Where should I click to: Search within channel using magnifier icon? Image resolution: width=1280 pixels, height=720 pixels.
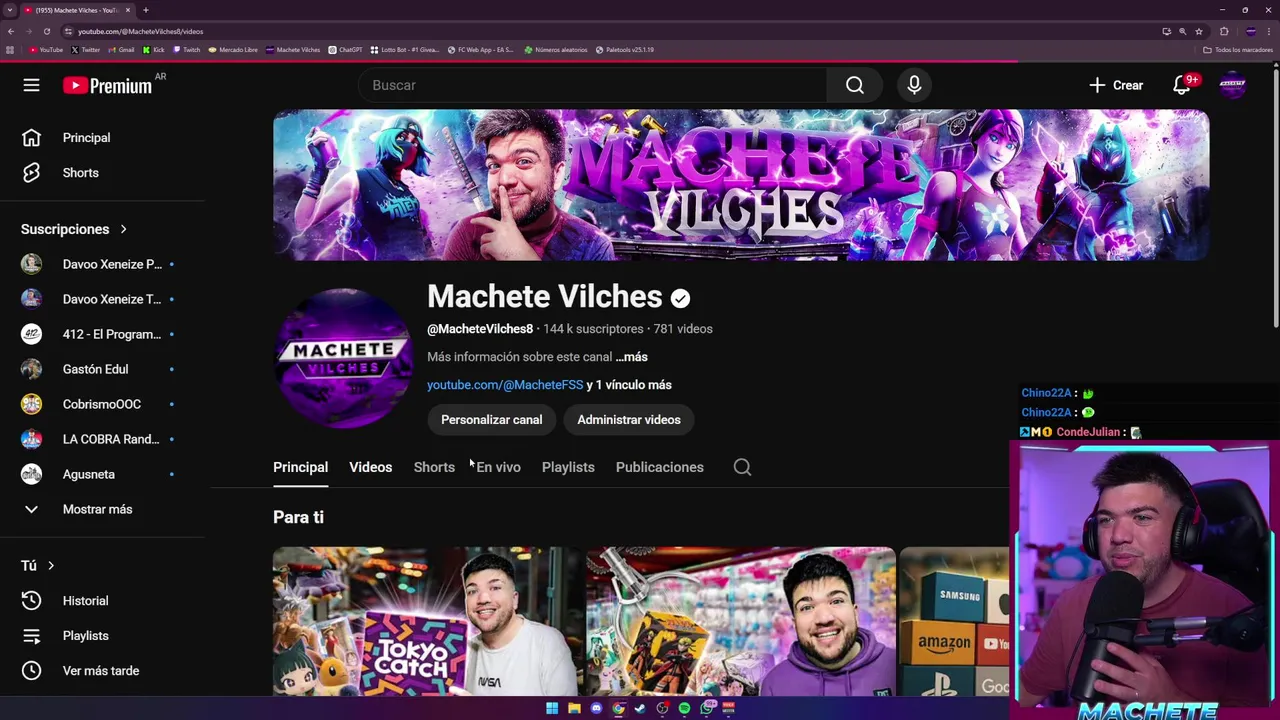click(x=742, y=467)
